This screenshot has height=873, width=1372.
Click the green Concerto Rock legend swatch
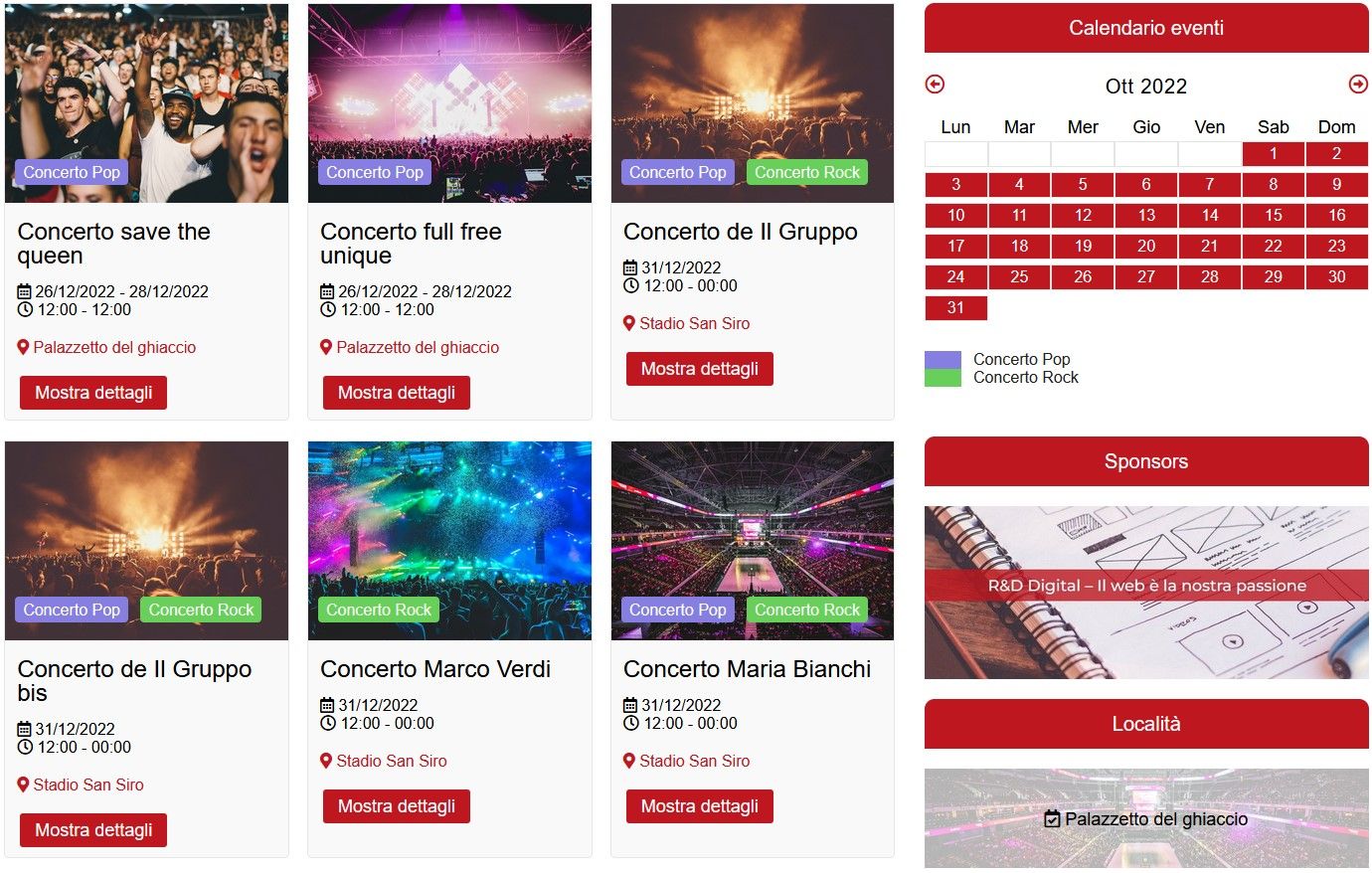tap(943, 378)
